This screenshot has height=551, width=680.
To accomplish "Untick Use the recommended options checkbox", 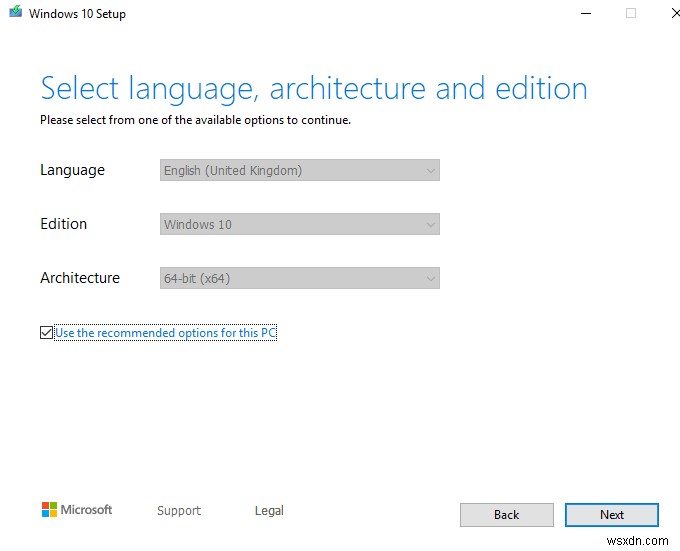I will pos(46,333).
